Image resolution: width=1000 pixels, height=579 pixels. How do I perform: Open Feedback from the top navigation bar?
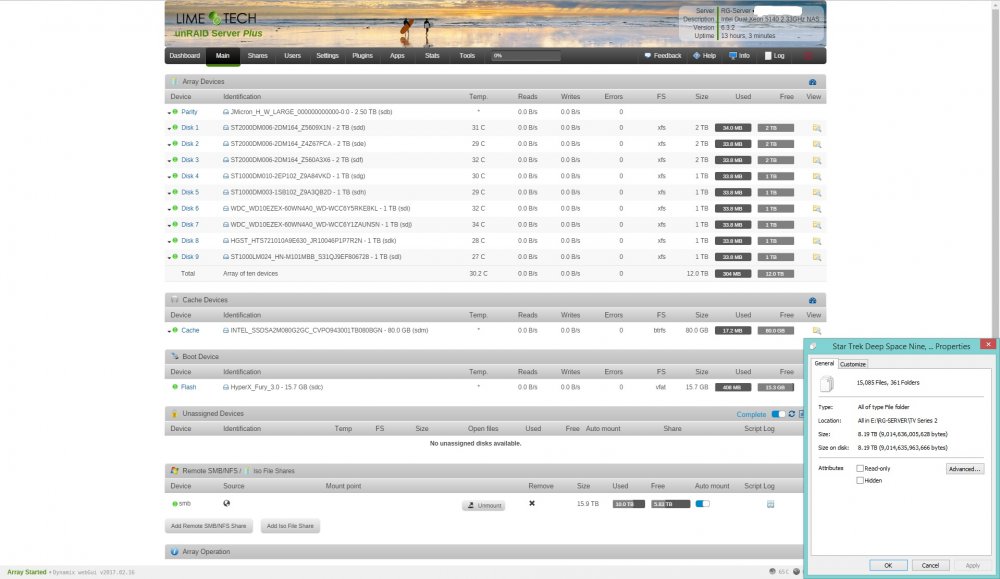coord(663,55)
